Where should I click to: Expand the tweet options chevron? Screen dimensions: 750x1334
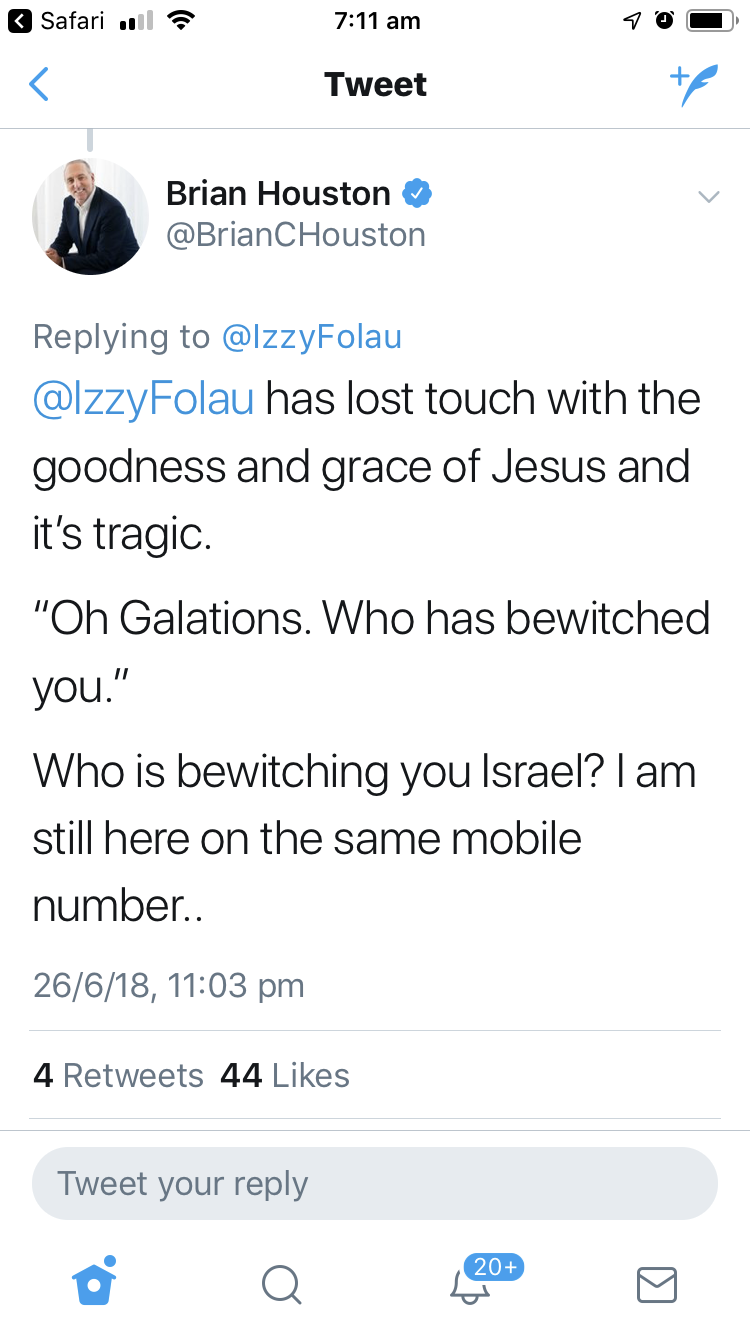[x=708, y=197]
